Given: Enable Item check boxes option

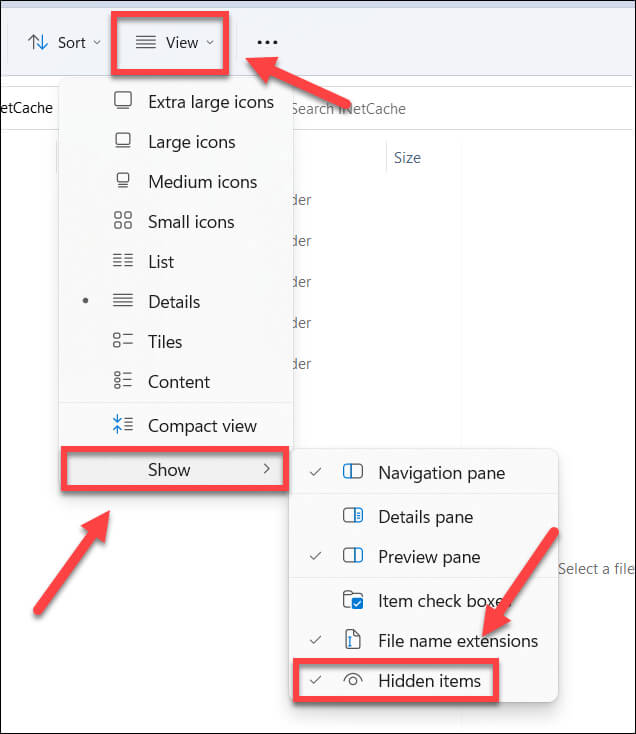Looking at the screenshot, I should click(443, 601).
